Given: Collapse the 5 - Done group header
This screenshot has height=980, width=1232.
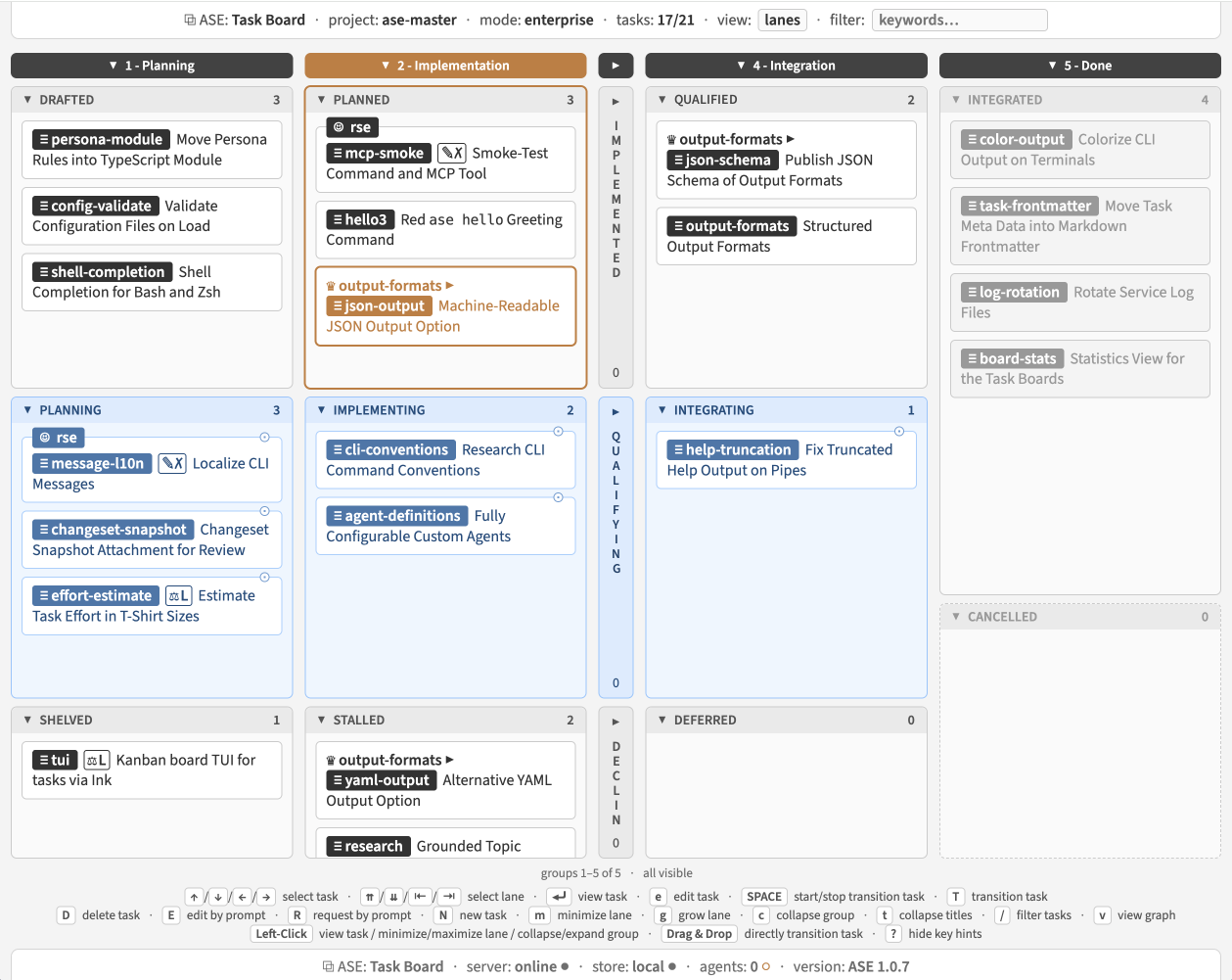Looking at the screenshot, I should pyautogui.click(x=1079, y=66).
